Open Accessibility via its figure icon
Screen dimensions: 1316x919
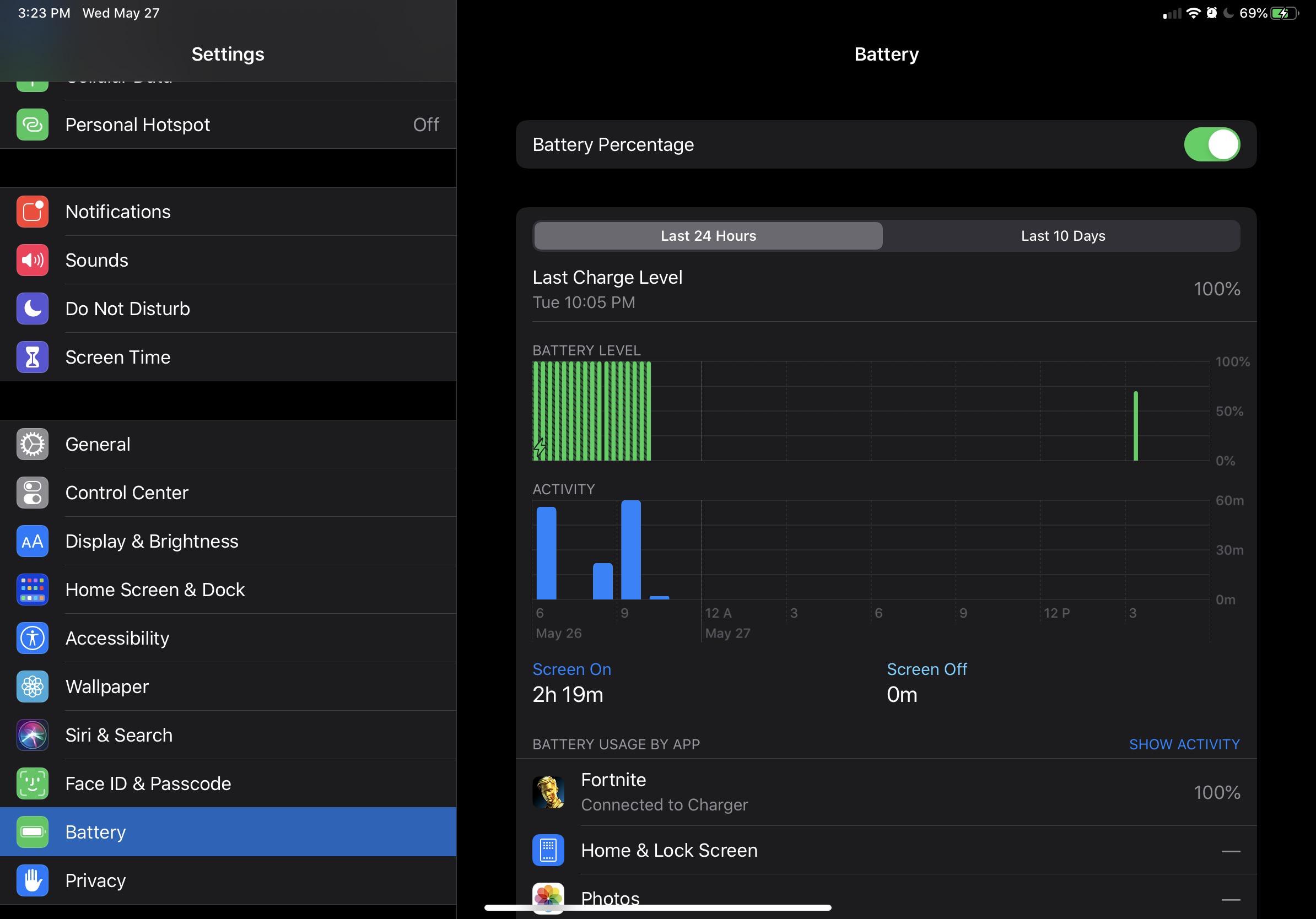pos(32,637)
